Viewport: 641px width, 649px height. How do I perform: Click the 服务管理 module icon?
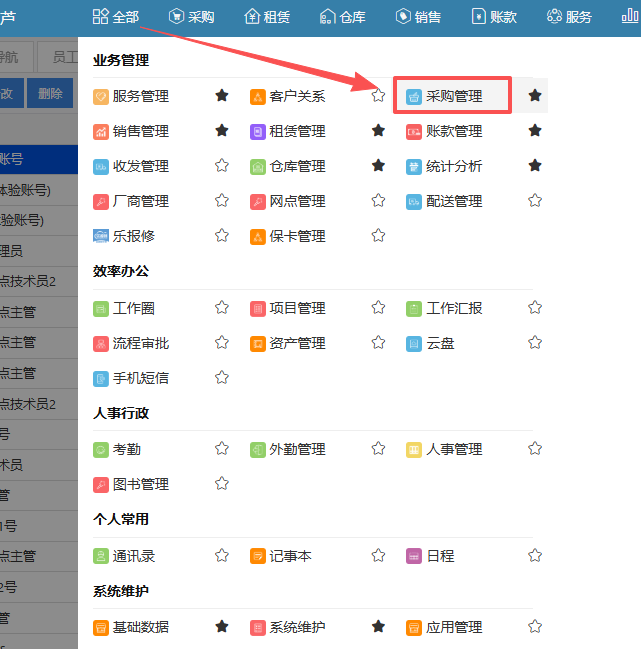101,97
